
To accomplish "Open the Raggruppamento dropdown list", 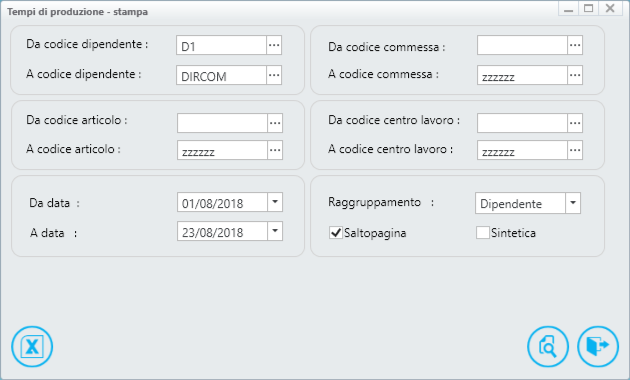I will click(573, 203).
